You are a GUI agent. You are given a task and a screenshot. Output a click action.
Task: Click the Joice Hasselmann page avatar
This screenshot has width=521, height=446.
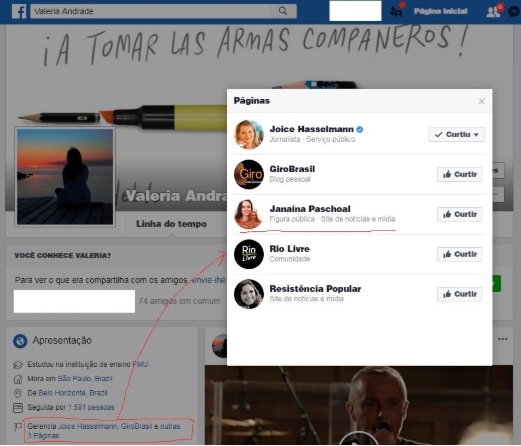tap(249, 134)
